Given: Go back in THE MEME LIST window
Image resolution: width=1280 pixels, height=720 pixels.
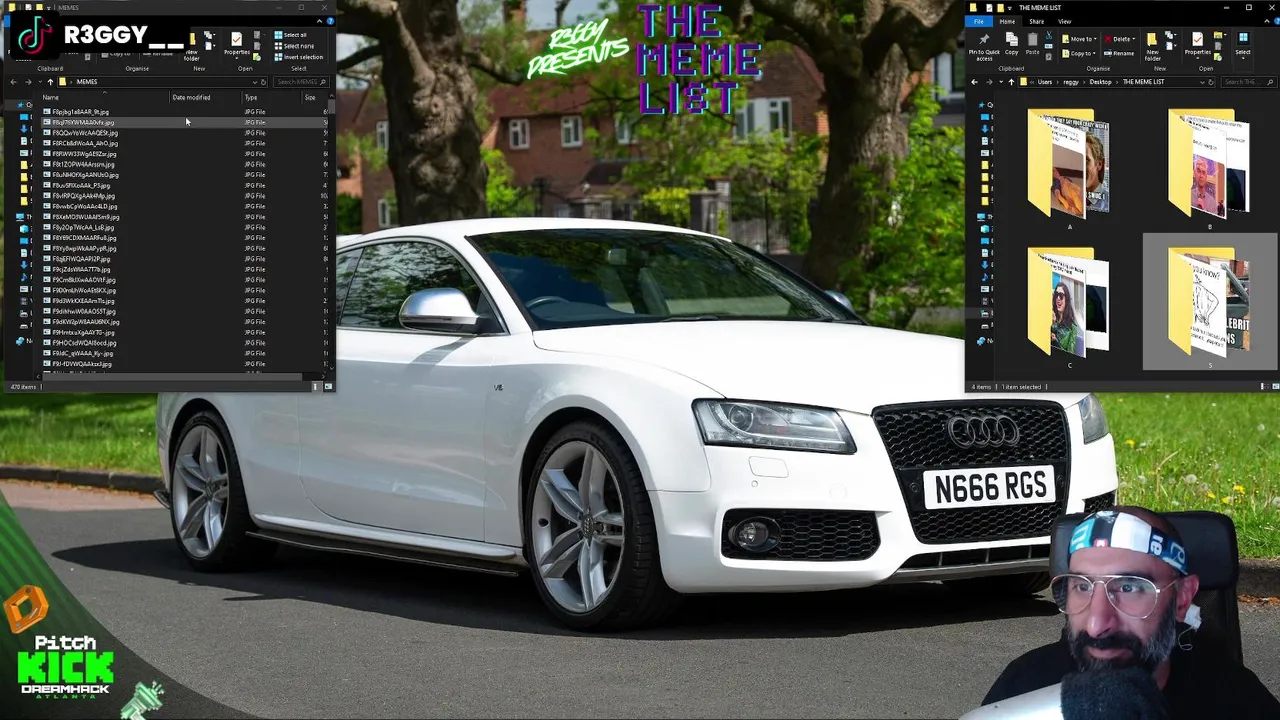Looking at the screenshot, I should click(x=974, y=82).
